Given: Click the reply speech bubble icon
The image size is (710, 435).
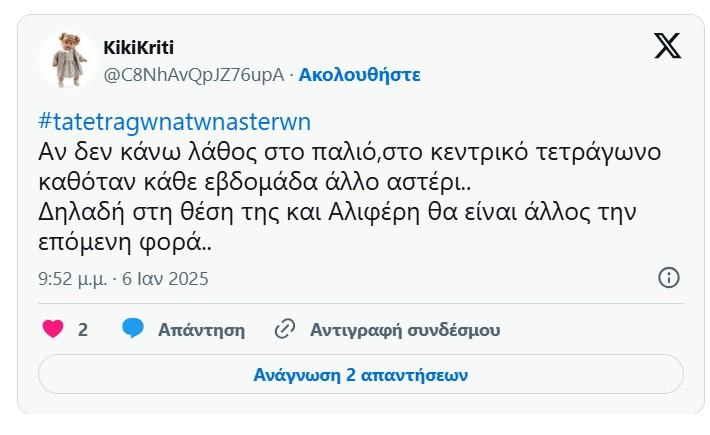Looking at the screenshot, I should pyautogui.click(x=133, y=329).
